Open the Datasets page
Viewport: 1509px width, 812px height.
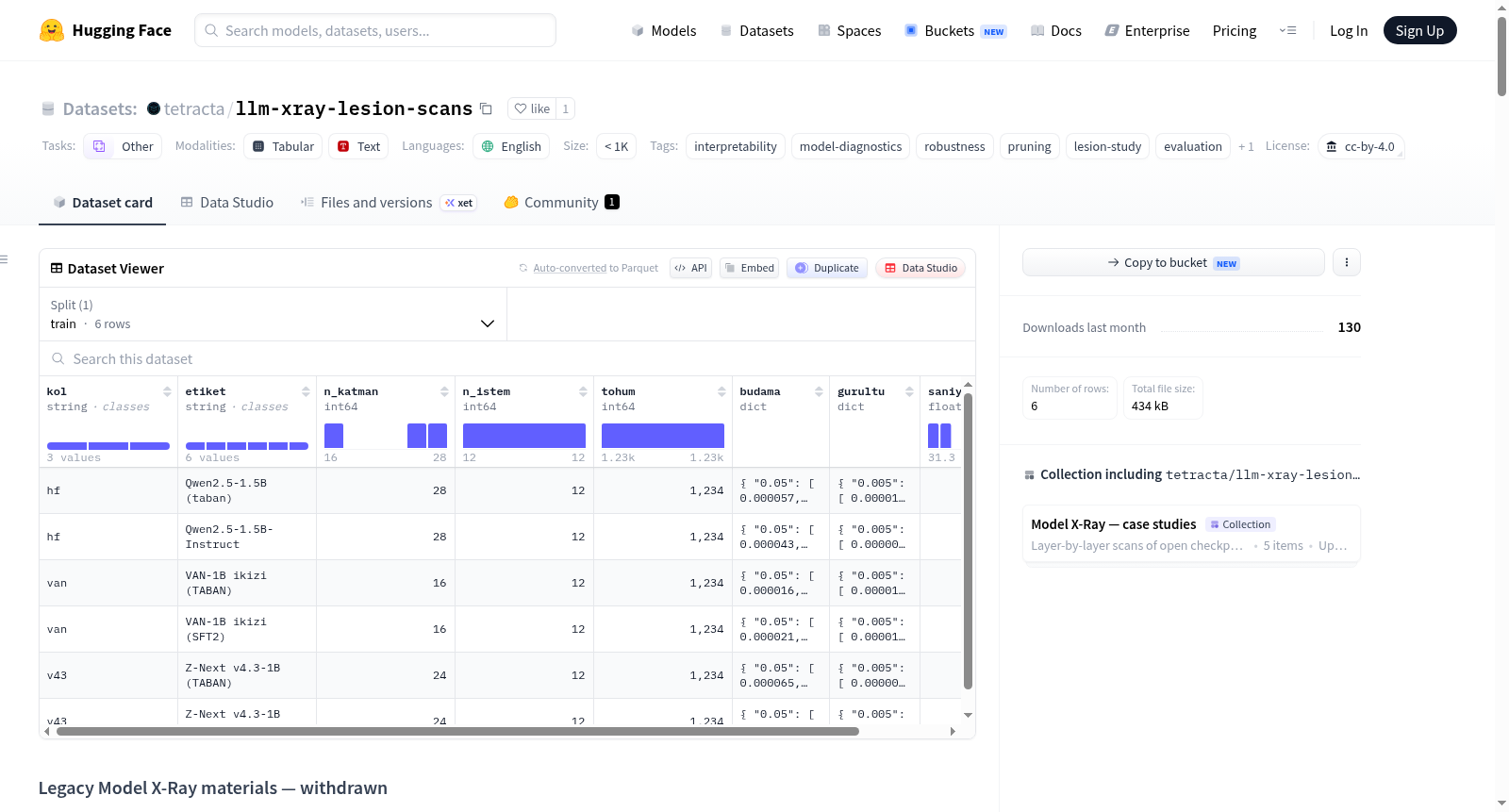[756, 30]
